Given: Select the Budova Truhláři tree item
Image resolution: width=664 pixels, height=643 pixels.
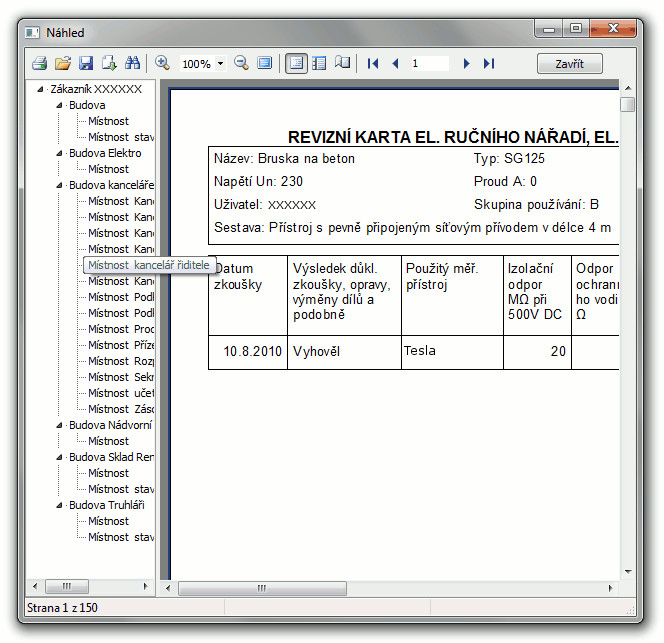Looking at the screenshot, I should coord(107,505).
